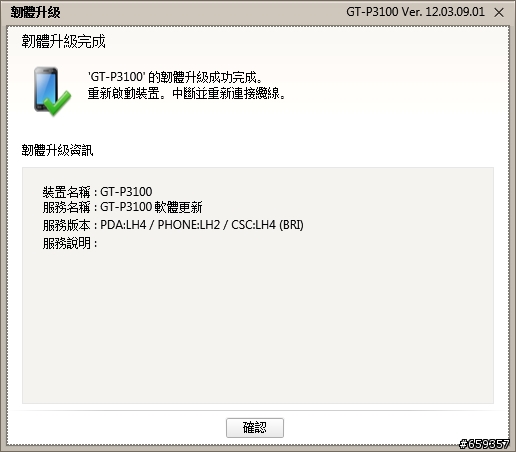Click the GT-P3100 Ver. 12.03.09.01 version text

coord(415,12)
